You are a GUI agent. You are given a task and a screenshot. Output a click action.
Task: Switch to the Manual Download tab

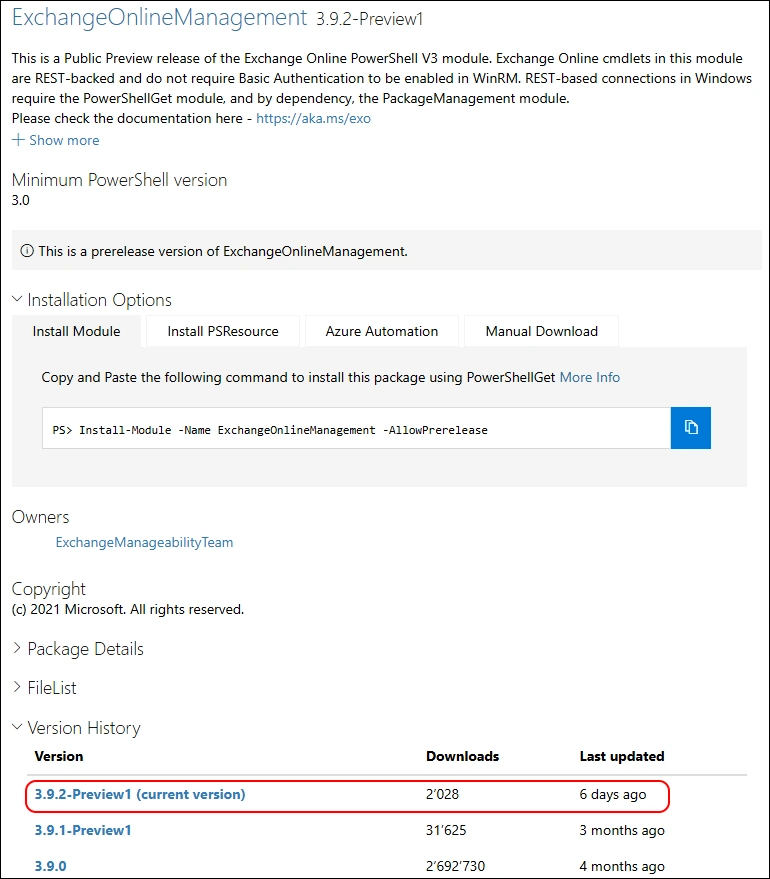pyautogui.click(x=541, y=331)
